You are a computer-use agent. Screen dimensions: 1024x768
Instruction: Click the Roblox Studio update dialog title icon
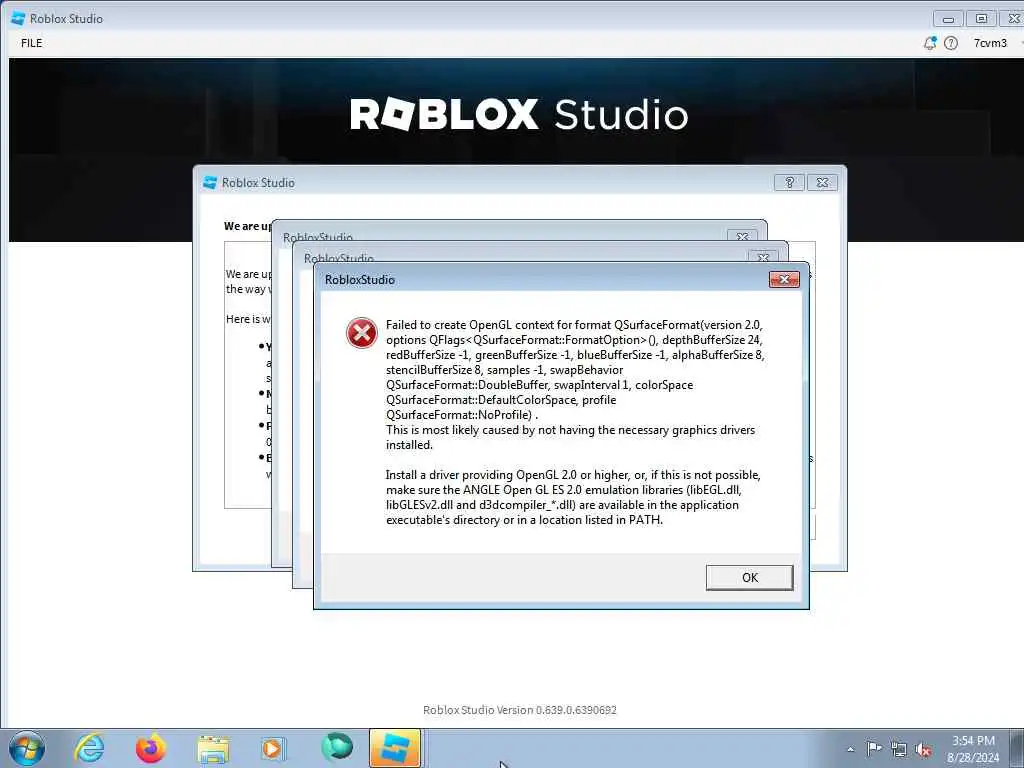210,183
